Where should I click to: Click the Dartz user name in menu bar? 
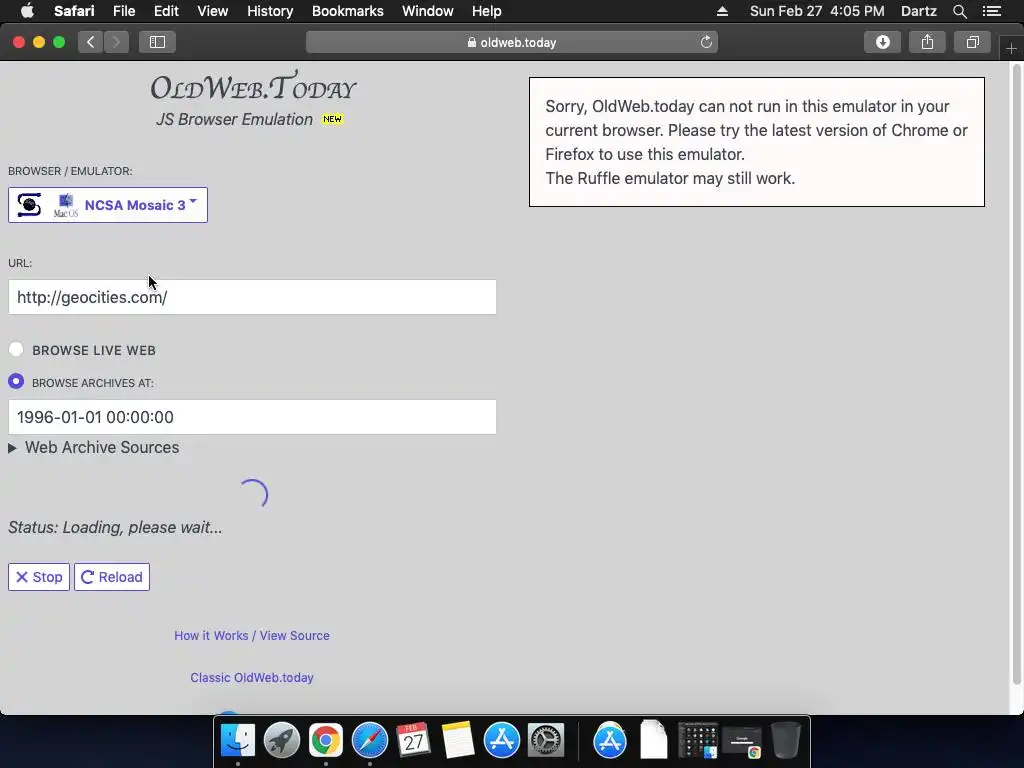pyautogui.click(x=918, y=11)
